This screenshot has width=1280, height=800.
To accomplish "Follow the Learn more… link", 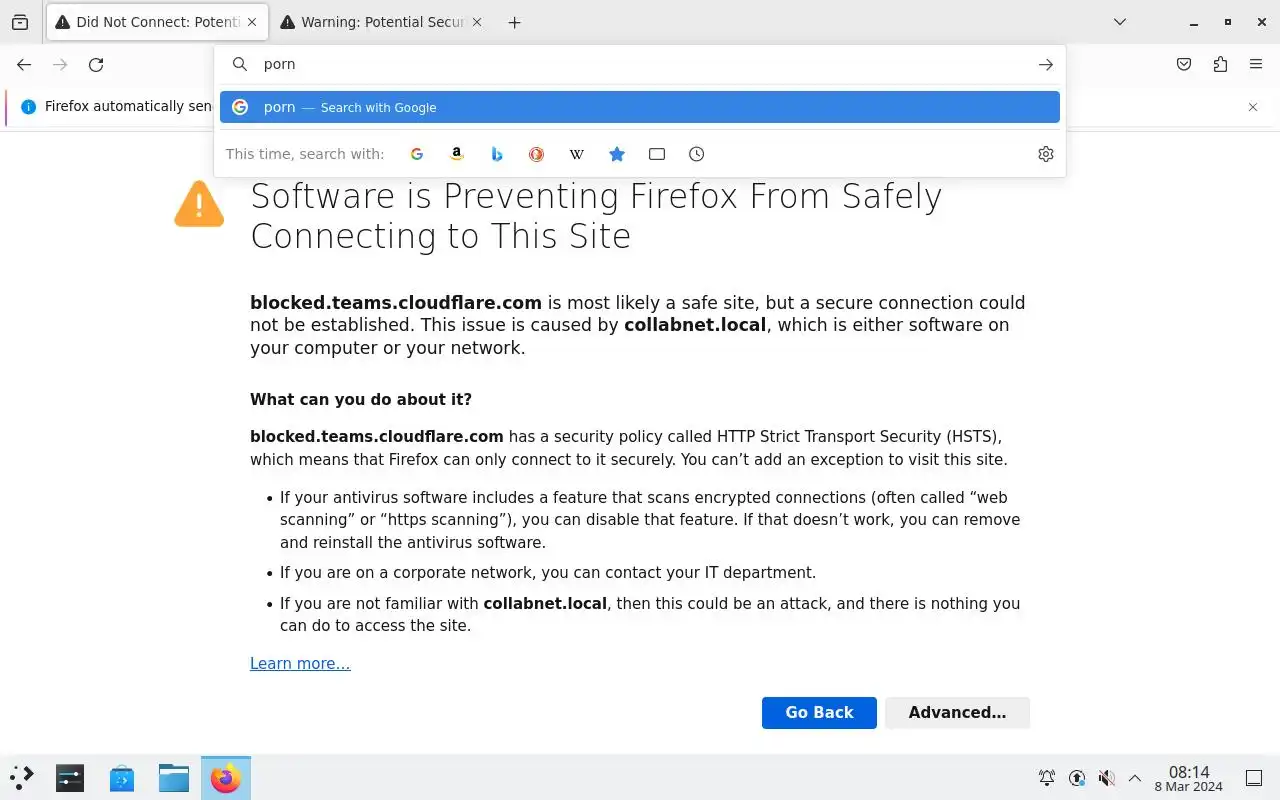I will click(300, 664).
